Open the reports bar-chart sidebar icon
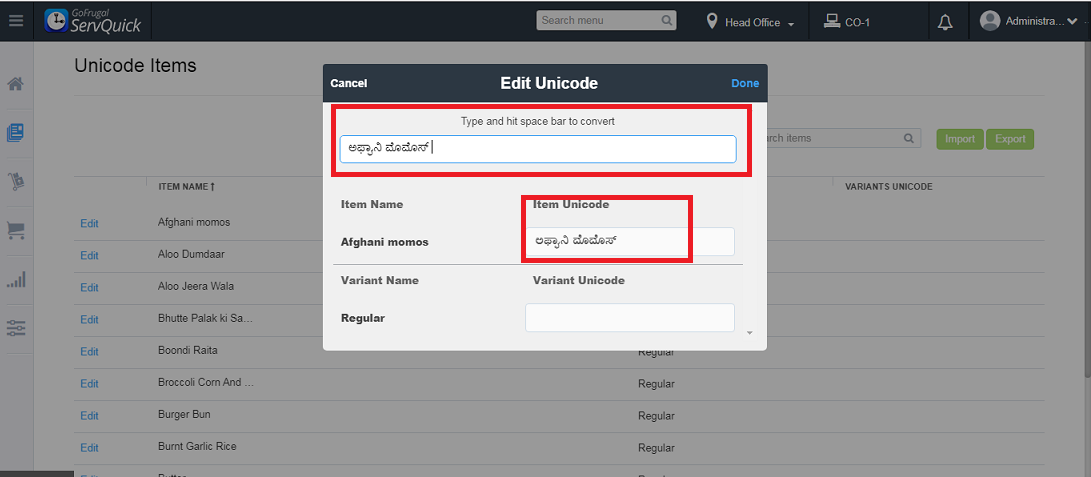1091x477 pixels. pos(15,279)
